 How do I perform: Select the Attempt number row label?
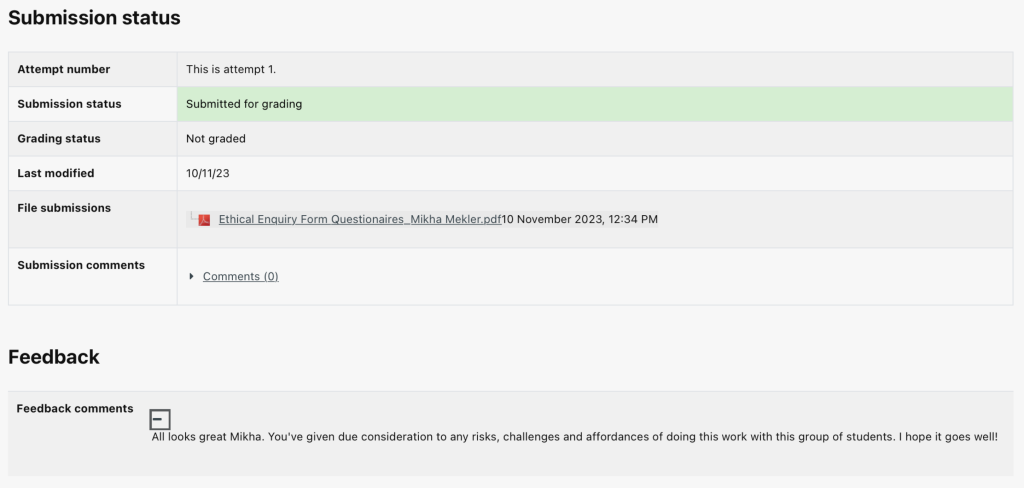coord(64,69)
